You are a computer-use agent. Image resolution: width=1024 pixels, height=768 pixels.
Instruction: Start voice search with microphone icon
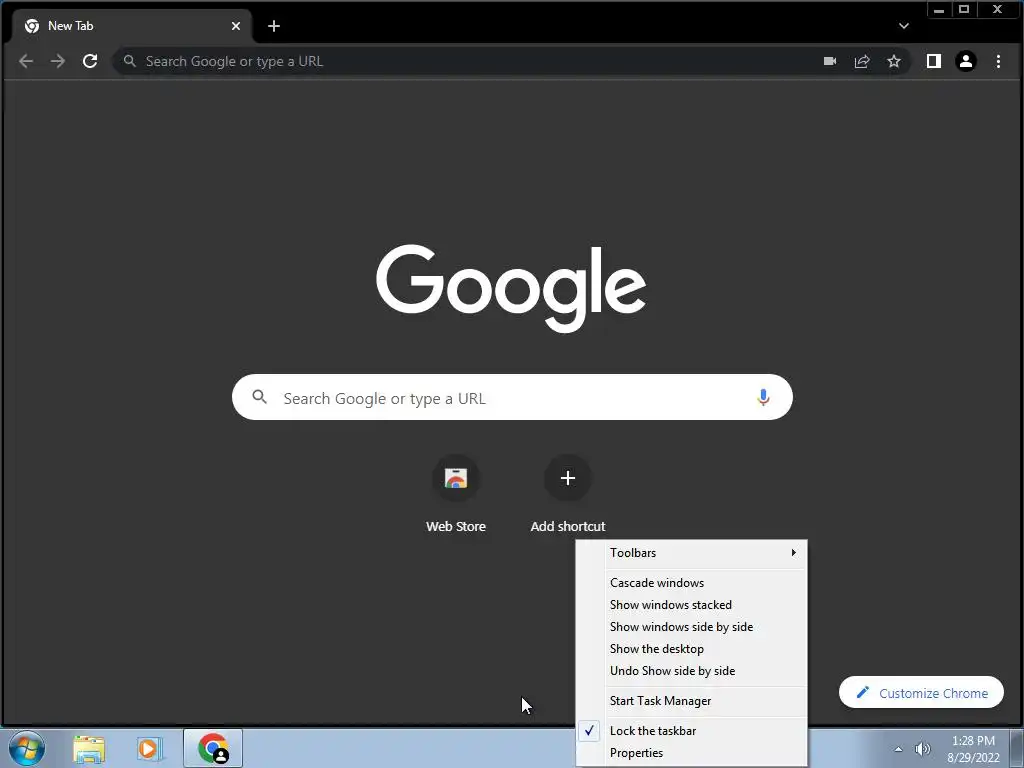tap(763, 398)
